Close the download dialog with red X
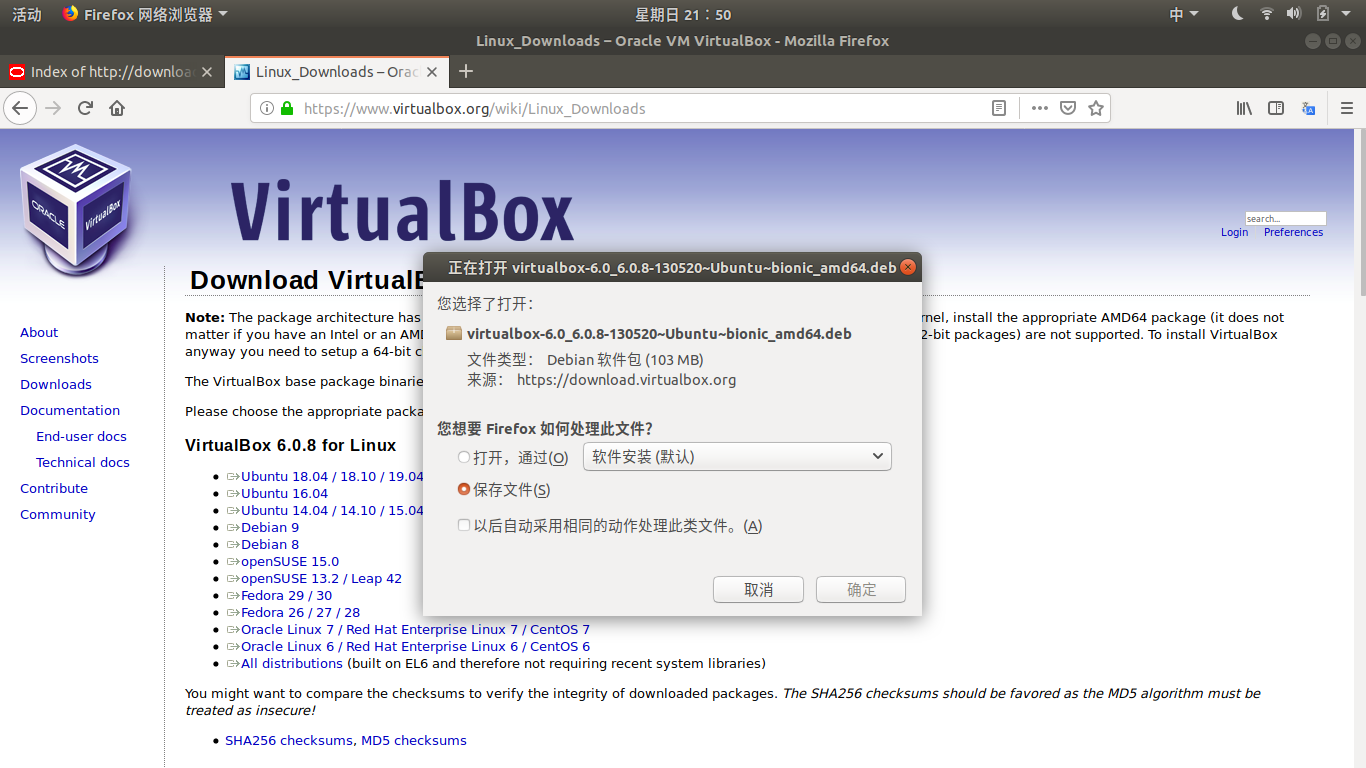Screen dimensions: 1366x768 908,267
